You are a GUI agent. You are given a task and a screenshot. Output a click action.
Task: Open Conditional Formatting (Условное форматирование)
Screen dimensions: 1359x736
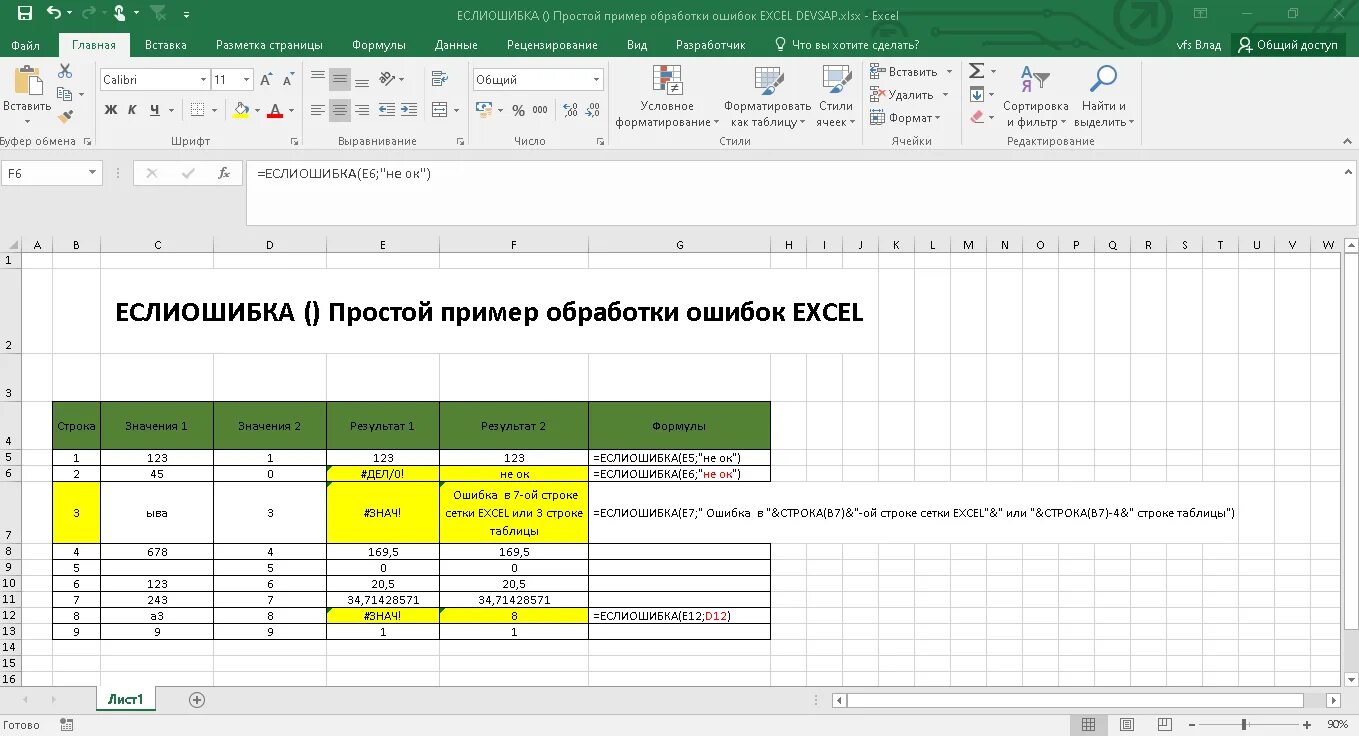pos(667,98)
